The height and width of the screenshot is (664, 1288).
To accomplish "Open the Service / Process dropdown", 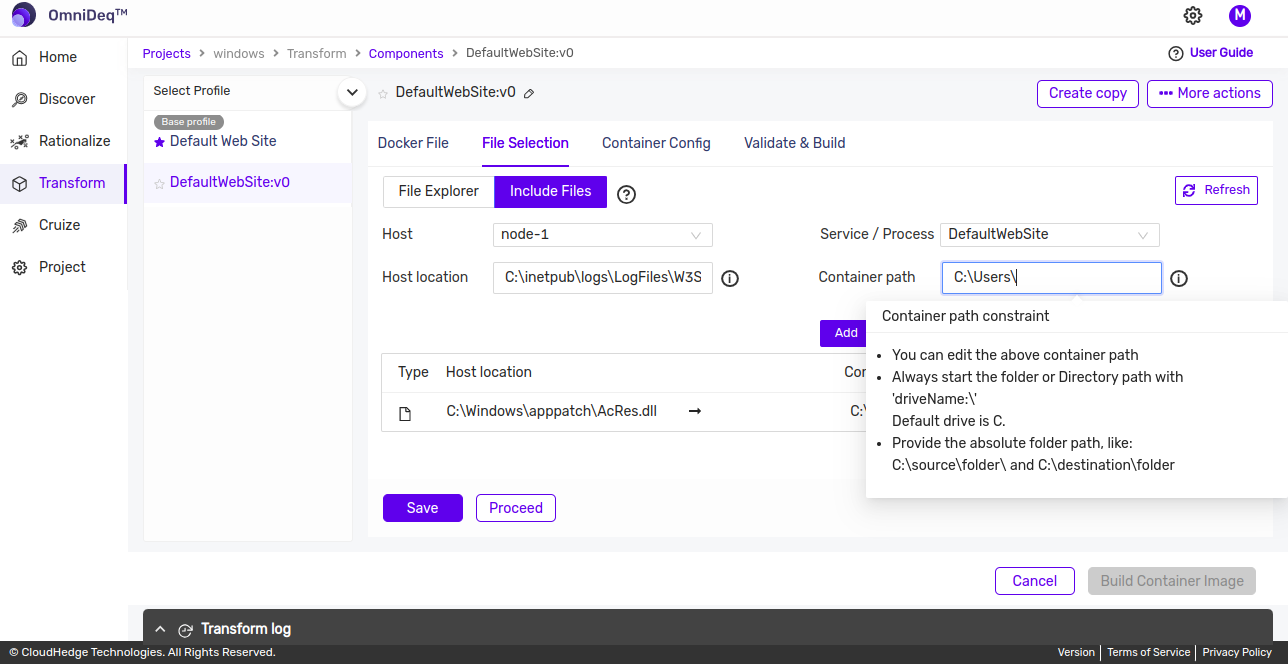I will 1049,235.
